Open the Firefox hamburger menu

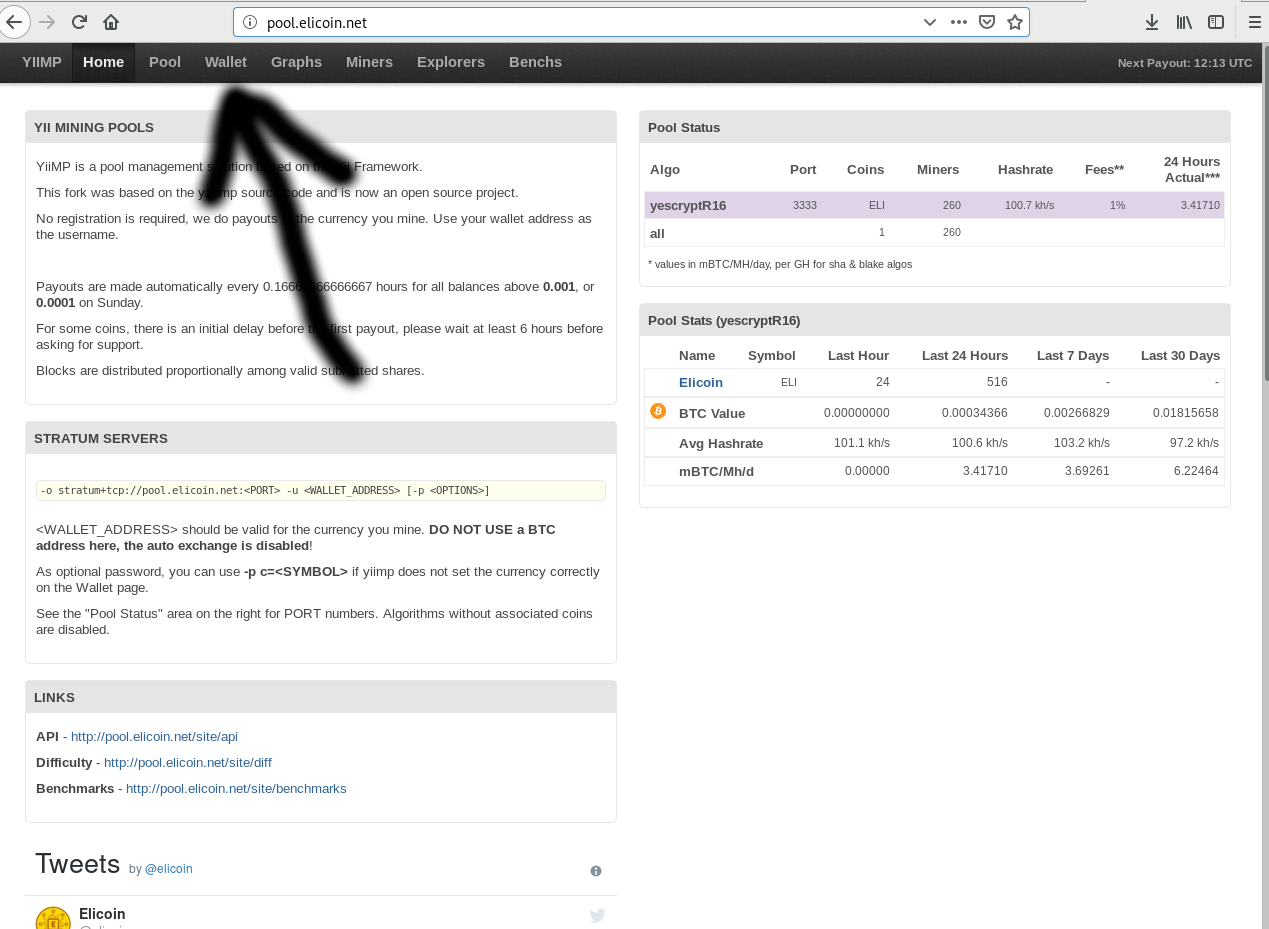[x=1254, y=22]
